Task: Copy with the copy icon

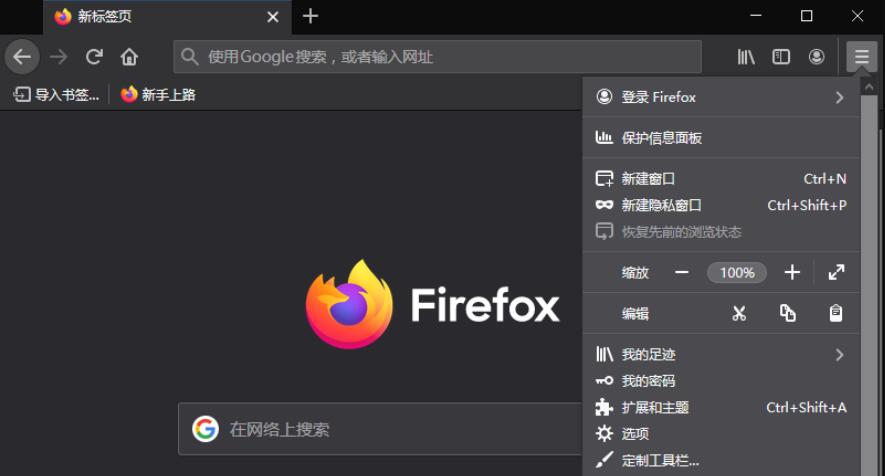Action: coord(787,313)
